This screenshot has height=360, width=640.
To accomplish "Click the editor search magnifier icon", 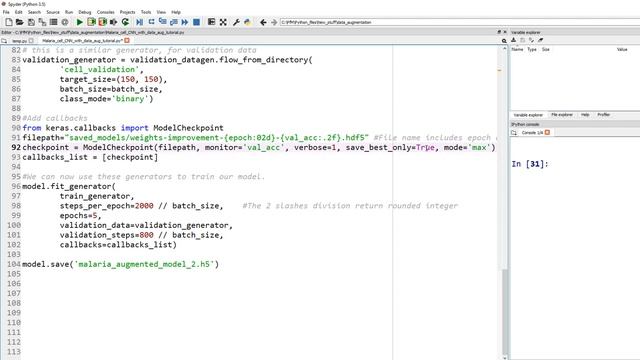I will (504, 41).
